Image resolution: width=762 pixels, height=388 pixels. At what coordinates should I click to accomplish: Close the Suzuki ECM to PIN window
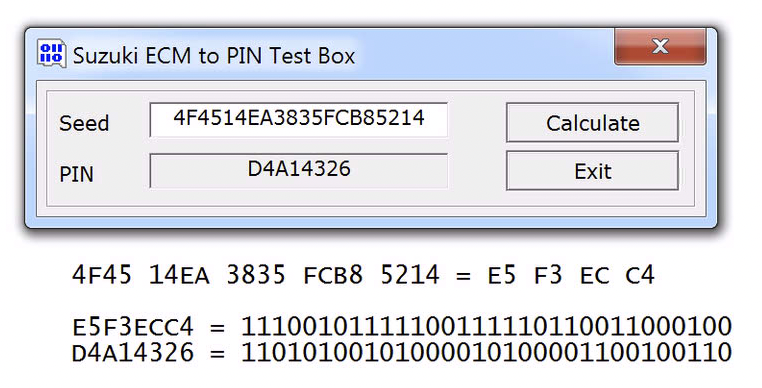coord(660,47)
